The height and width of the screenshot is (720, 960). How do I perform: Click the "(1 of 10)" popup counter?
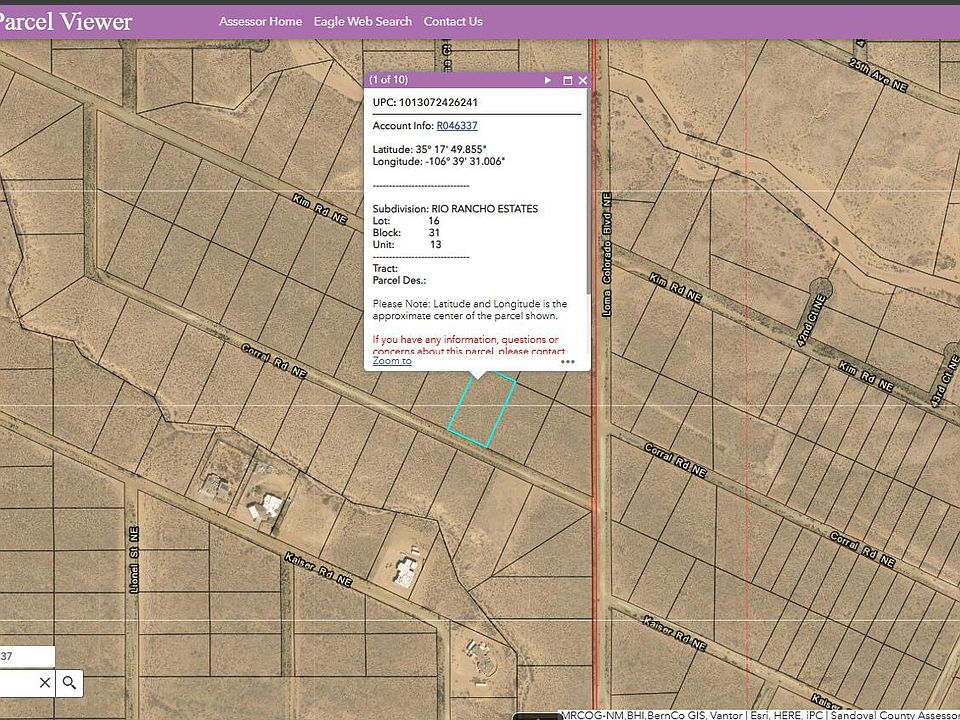[x=389, y=80]
